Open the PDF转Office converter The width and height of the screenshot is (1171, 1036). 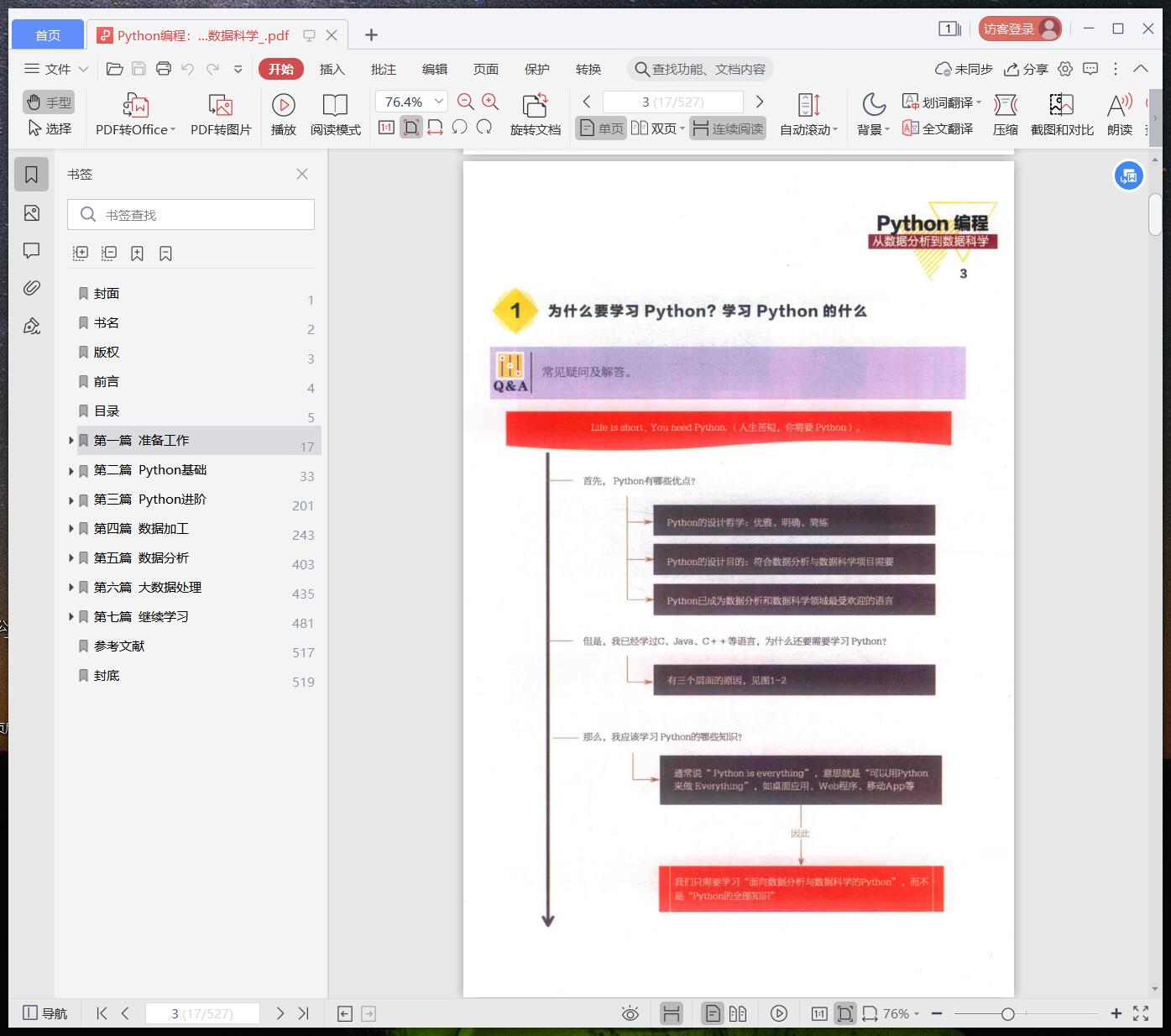pos(135,114)
